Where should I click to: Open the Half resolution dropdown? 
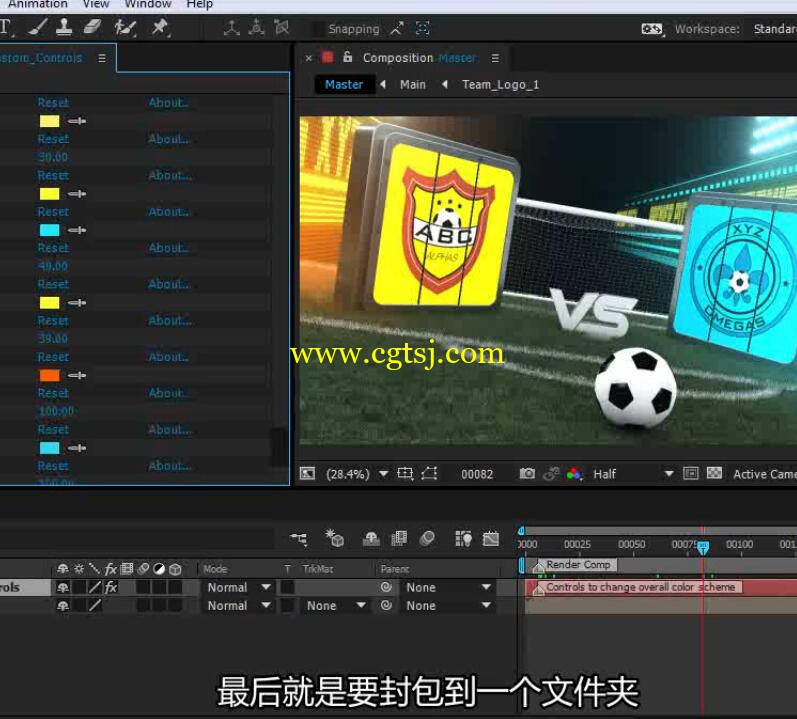pos(633,474)
